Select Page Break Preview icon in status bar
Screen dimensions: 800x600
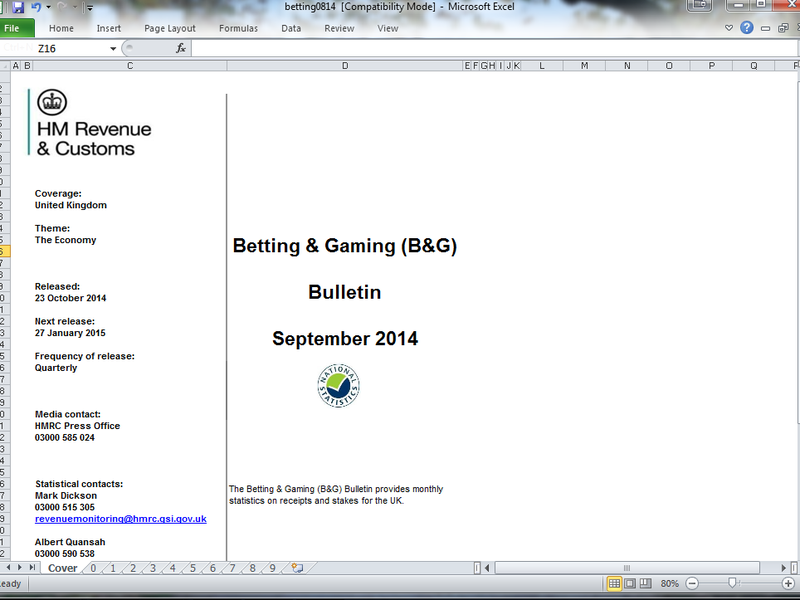(x=645, y=583)
